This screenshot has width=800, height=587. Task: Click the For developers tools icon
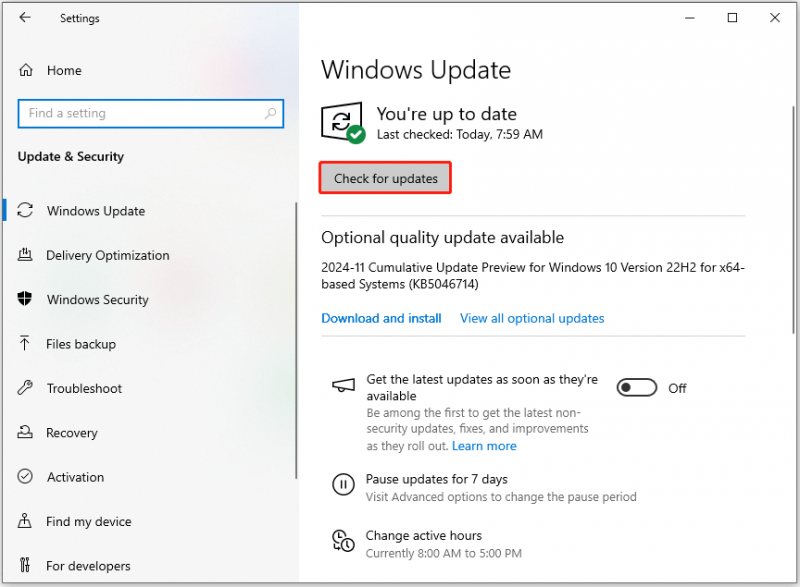coord(24,565)
